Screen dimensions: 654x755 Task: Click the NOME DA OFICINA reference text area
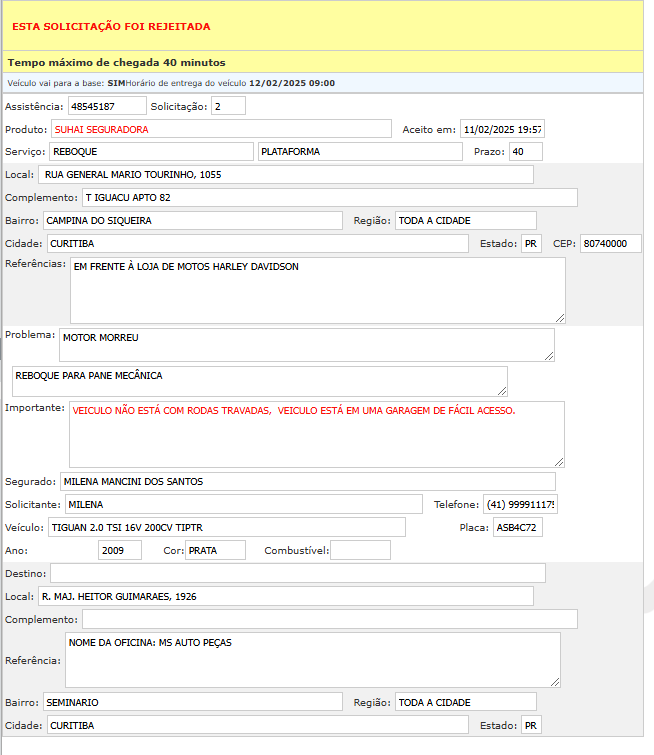pyautogui.click(x=312, y=660)
